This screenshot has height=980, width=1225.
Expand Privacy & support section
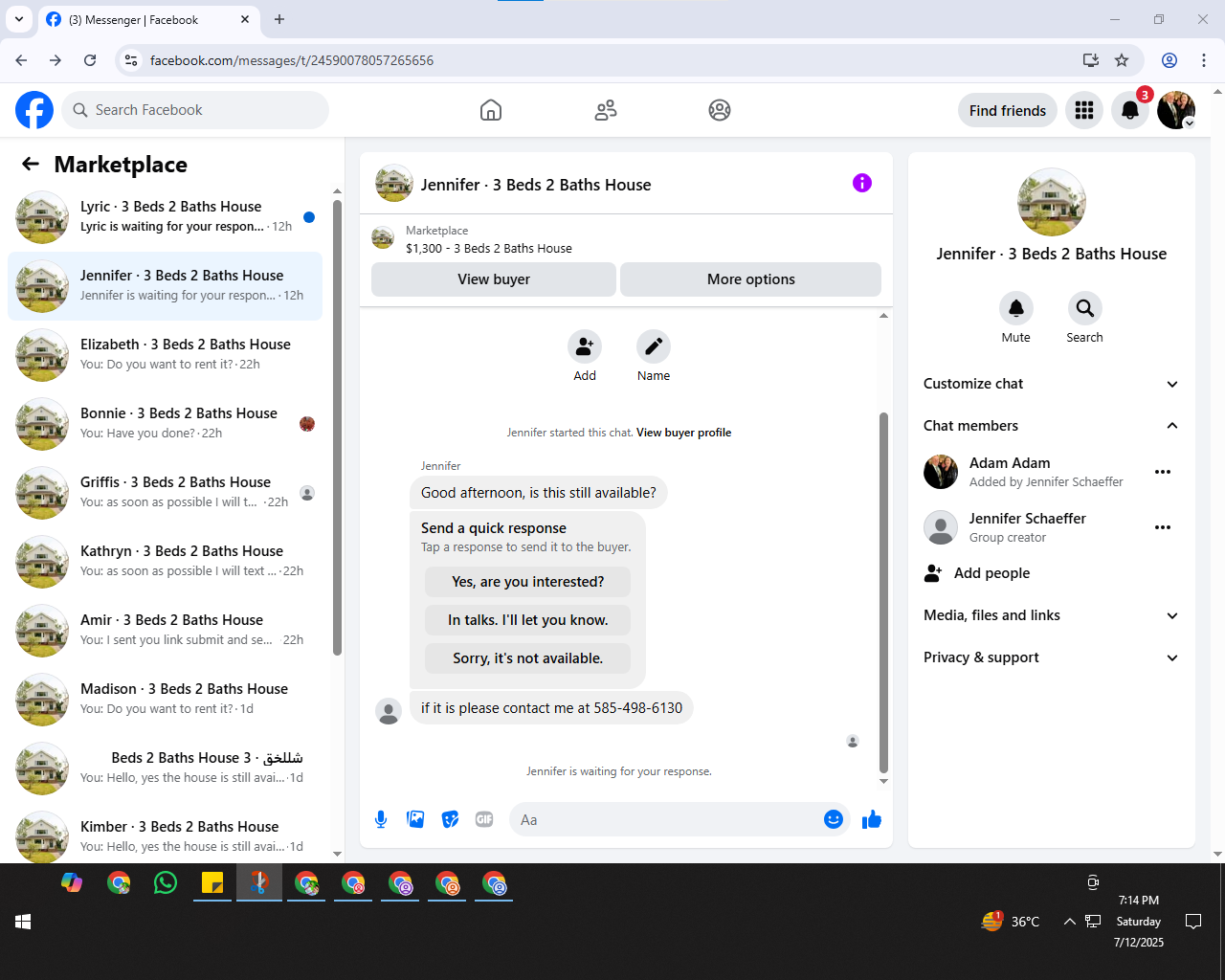click(x=1051, y=657)
